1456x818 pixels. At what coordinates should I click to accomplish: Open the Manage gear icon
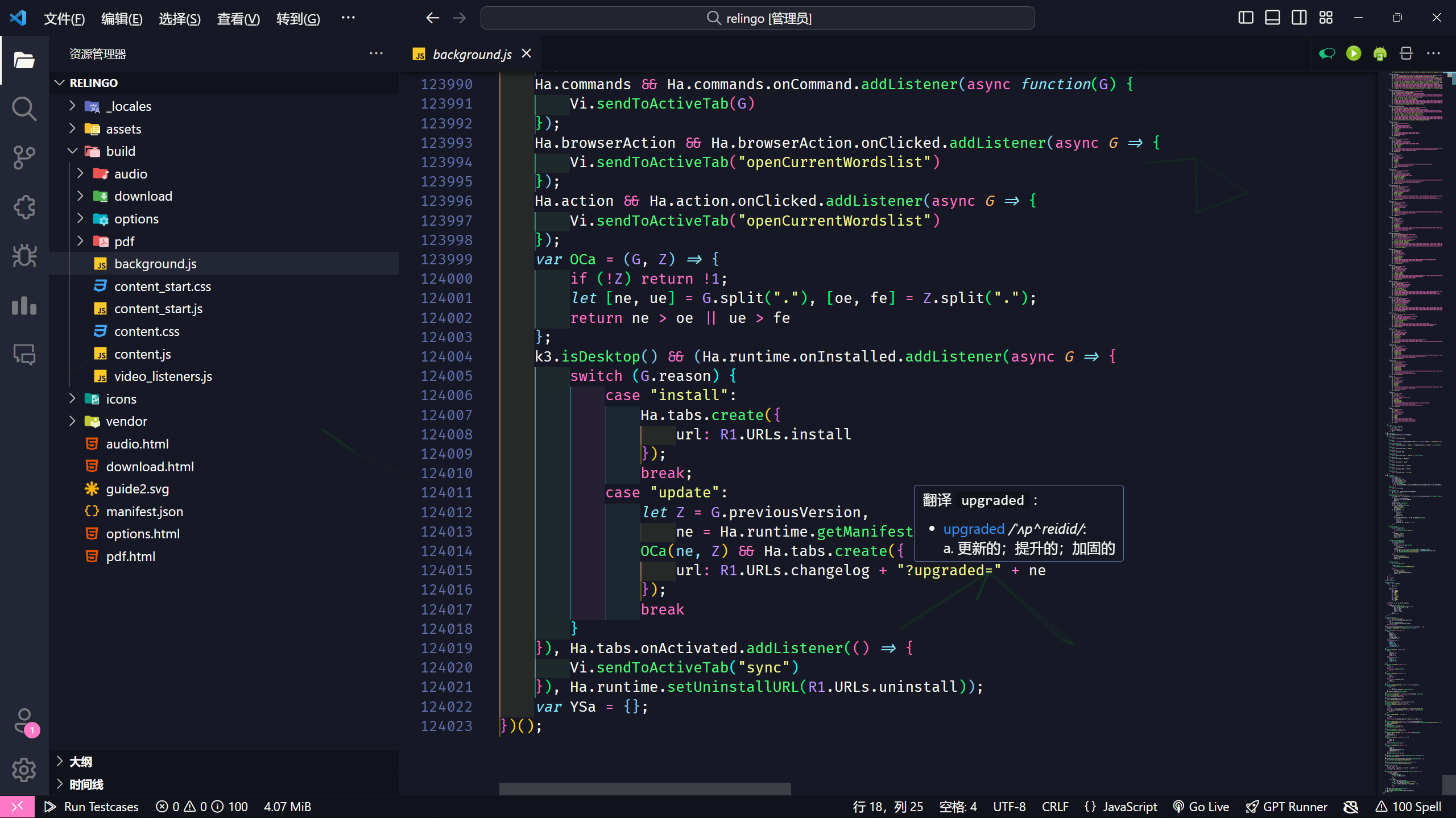coord(24,770)
